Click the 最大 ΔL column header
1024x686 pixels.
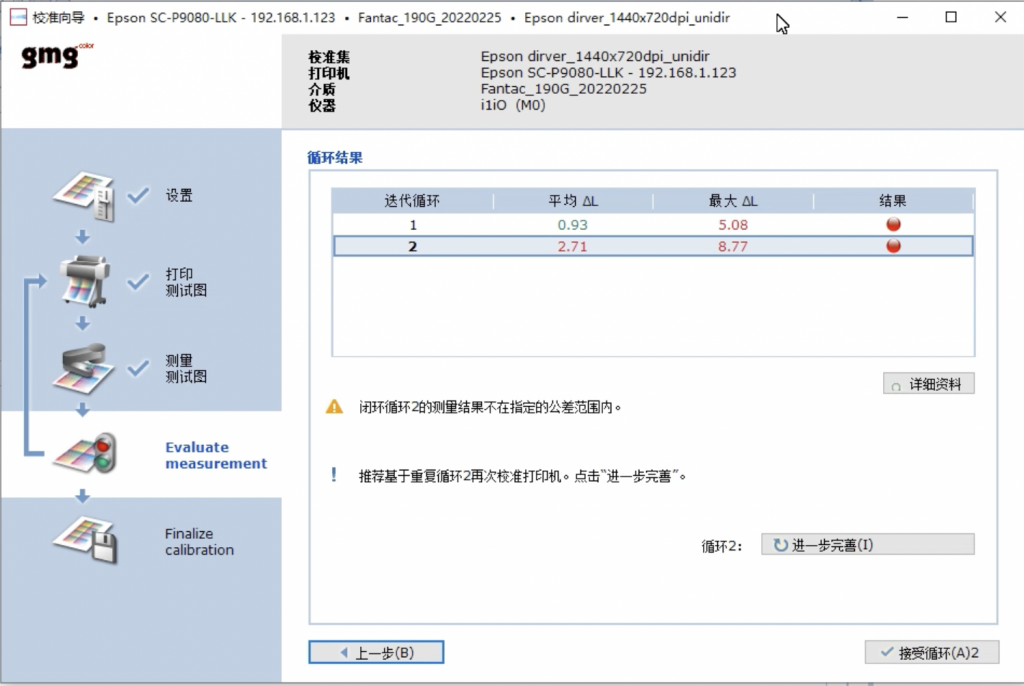pos(733,201)
